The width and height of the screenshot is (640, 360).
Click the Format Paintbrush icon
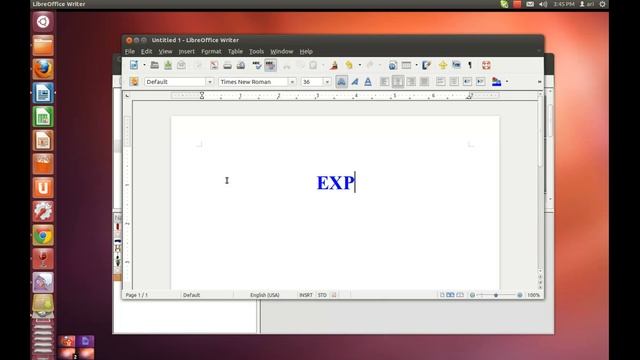click(x=334, y=65)
